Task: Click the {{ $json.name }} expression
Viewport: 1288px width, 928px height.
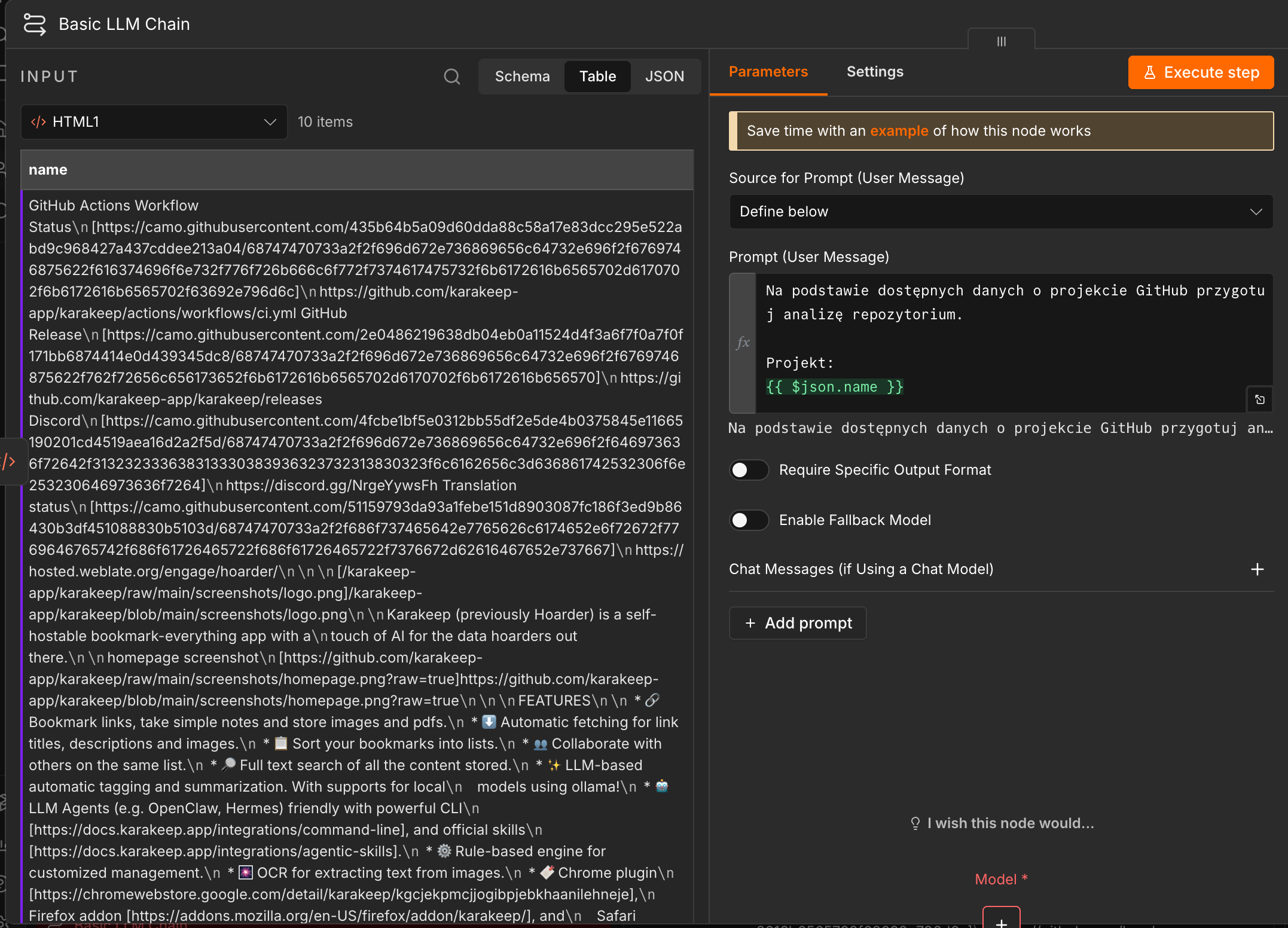Action: [x=834, y=387]
